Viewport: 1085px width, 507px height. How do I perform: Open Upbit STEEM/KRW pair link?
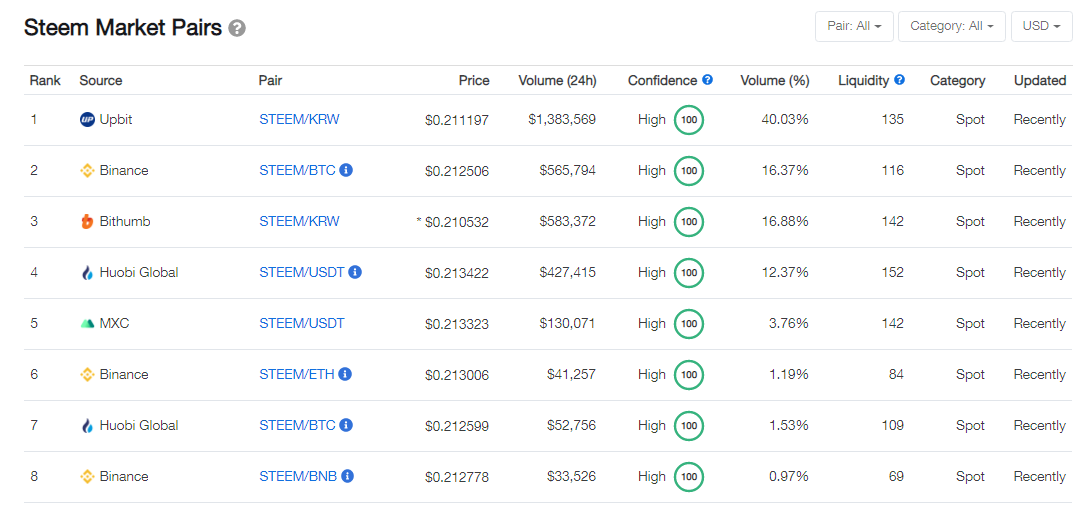pos(300,119)
